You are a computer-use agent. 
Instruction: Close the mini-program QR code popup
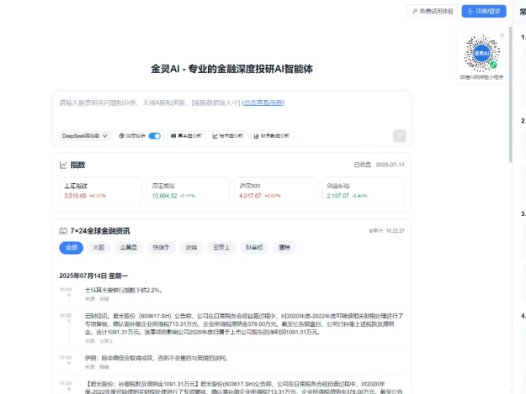(502, 35)
